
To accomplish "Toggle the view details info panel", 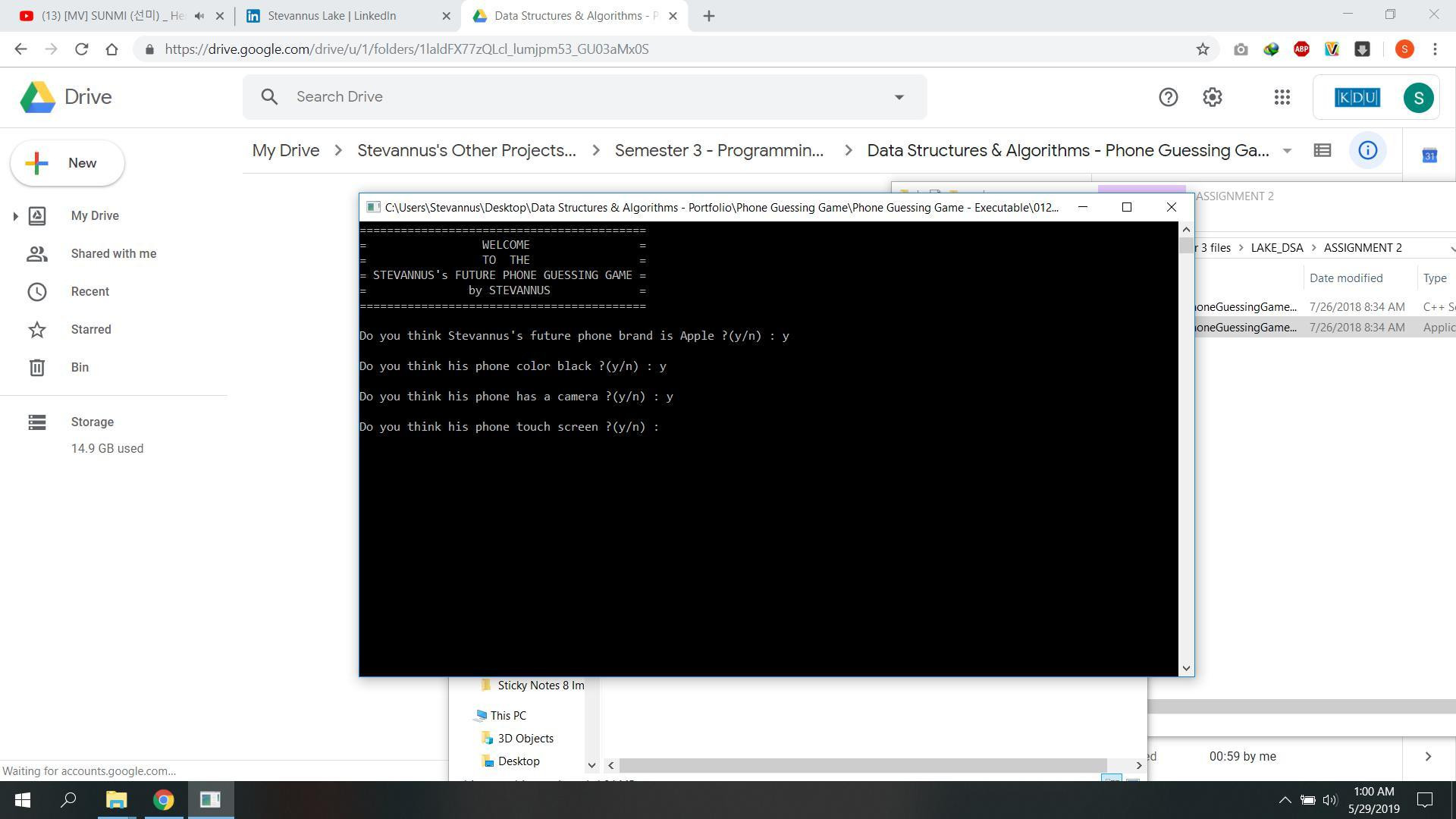I will pos(1367,150).
